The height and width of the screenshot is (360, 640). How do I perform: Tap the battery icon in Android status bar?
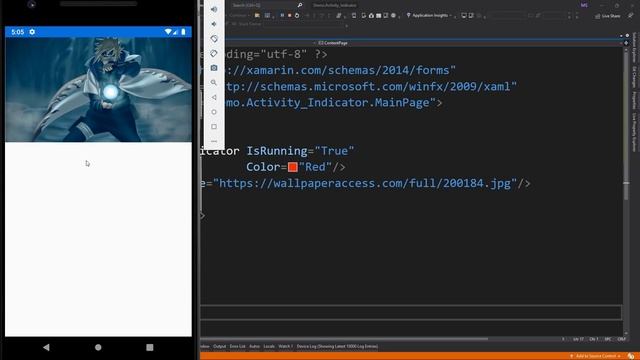183,32
